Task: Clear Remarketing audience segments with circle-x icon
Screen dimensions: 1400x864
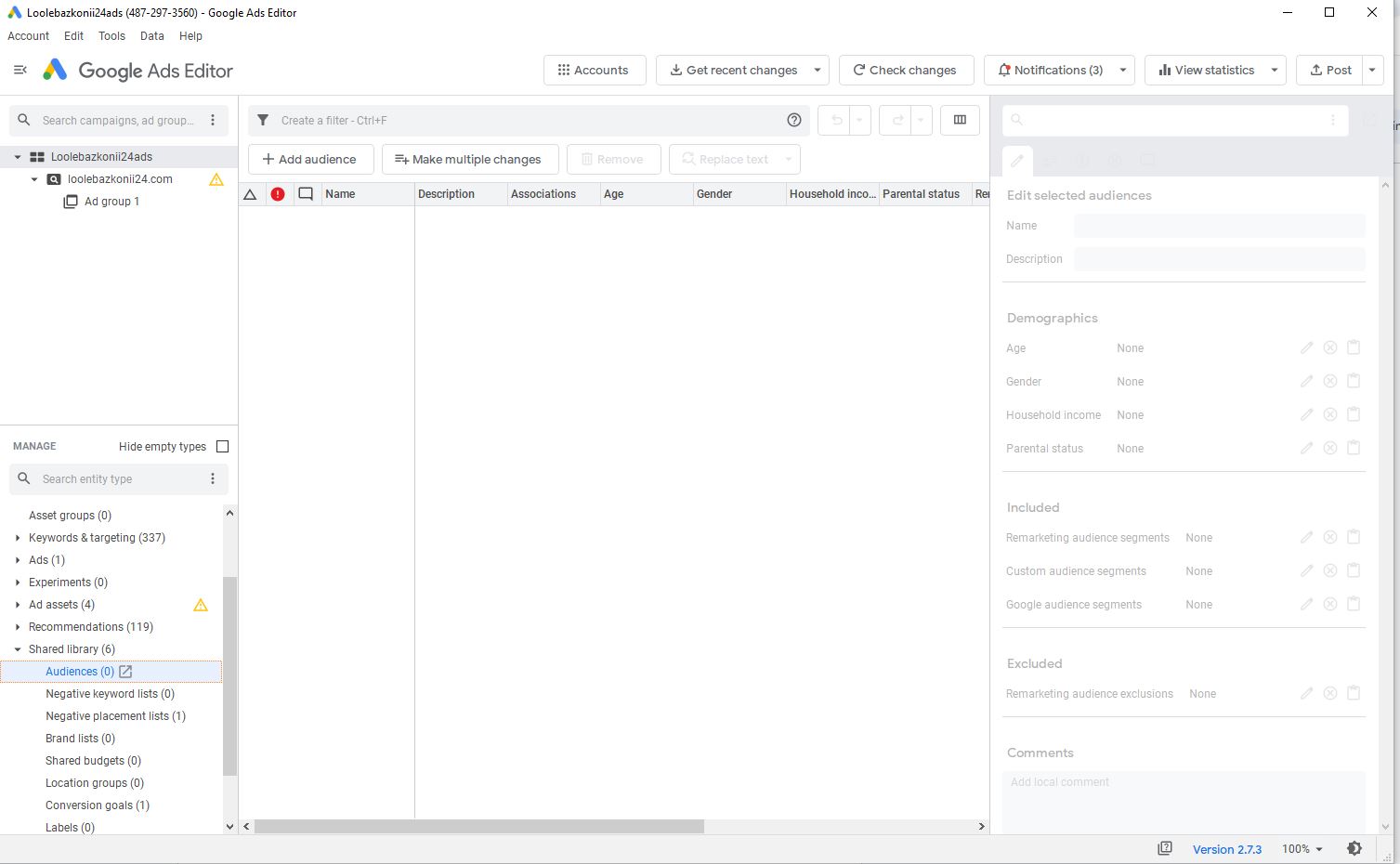Action: point(1330,537)
